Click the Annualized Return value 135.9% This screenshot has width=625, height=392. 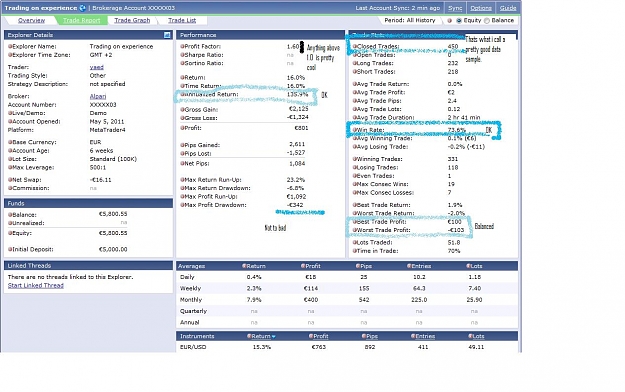point(297,95)
